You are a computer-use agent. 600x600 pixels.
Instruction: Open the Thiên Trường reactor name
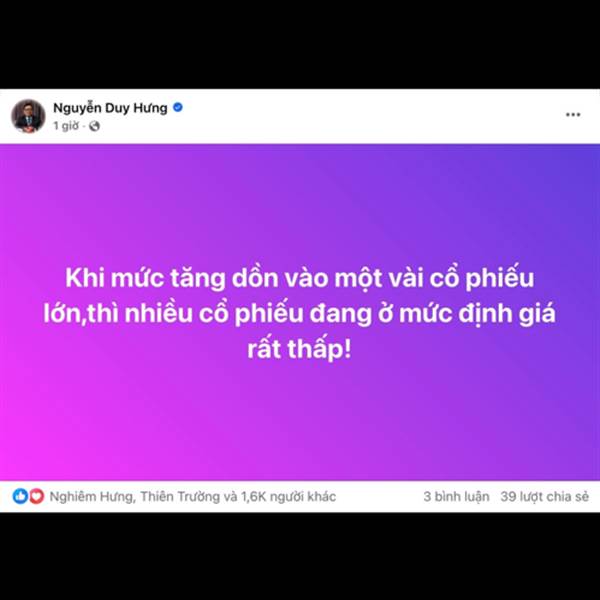click(180, 497)
